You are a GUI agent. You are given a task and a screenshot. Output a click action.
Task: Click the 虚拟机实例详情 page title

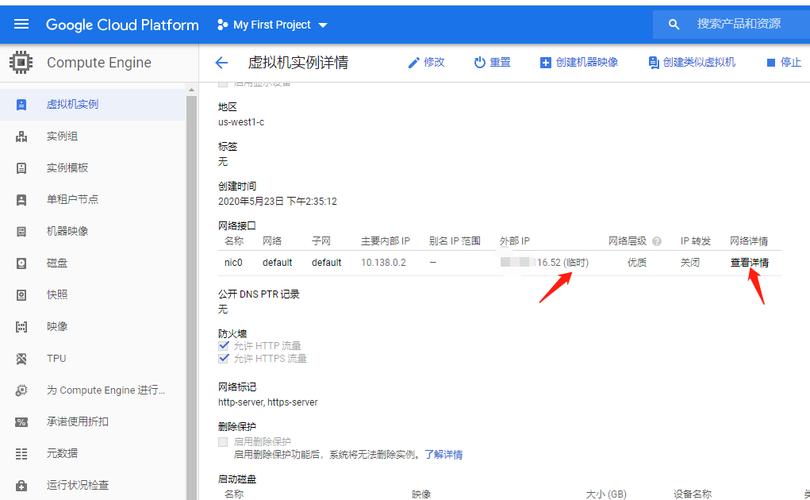tap(298, 62)
